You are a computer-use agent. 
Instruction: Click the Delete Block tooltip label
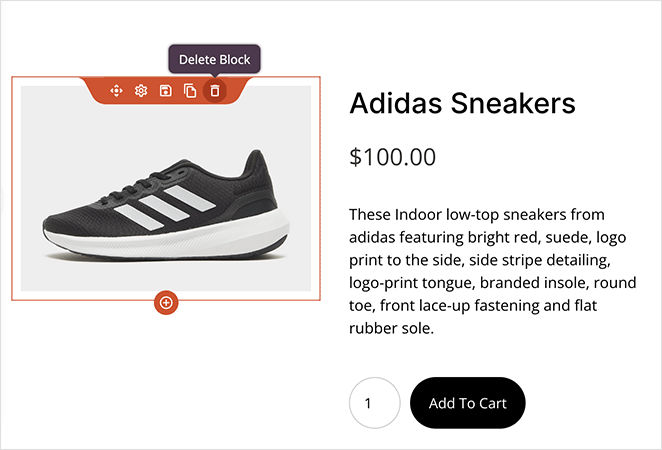pos(214,60)
